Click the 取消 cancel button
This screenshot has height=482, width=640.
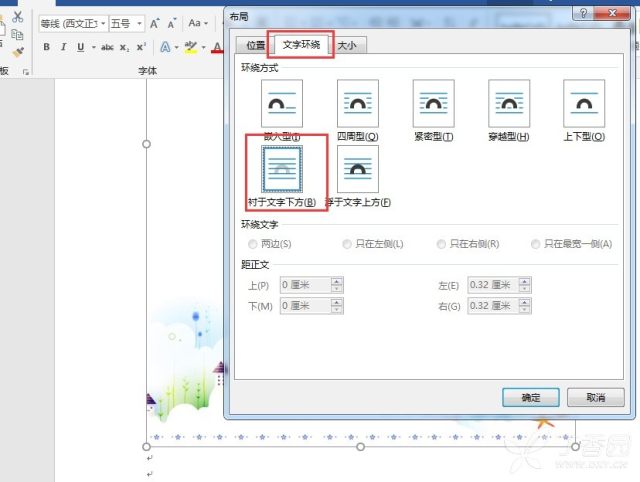596,397
